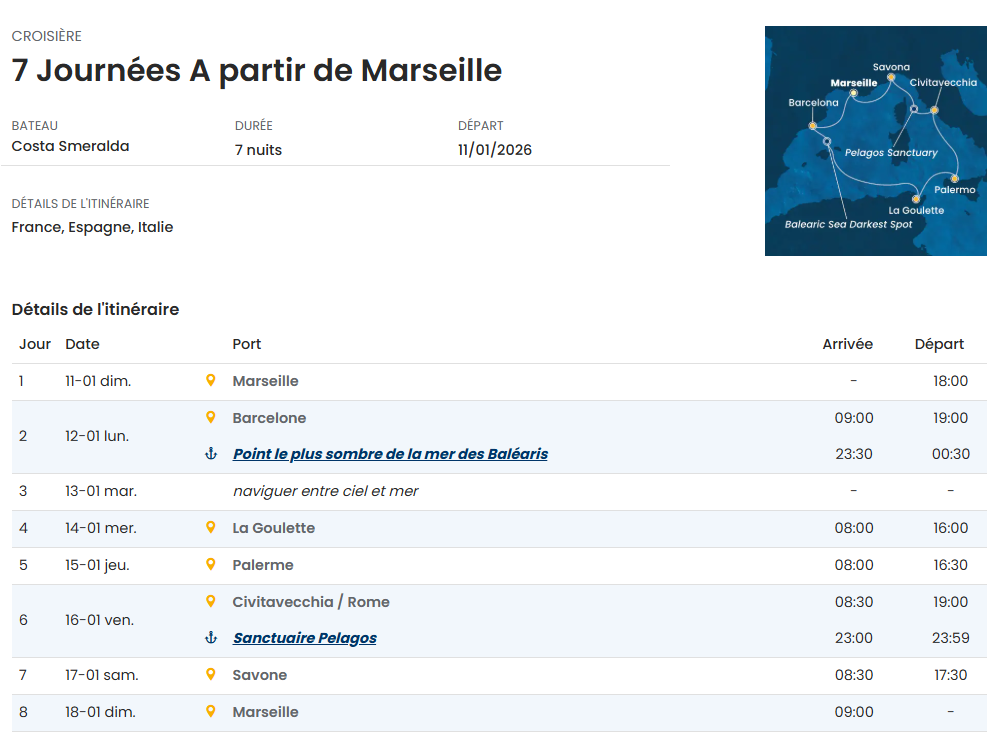Click the Départ column header

939,344
